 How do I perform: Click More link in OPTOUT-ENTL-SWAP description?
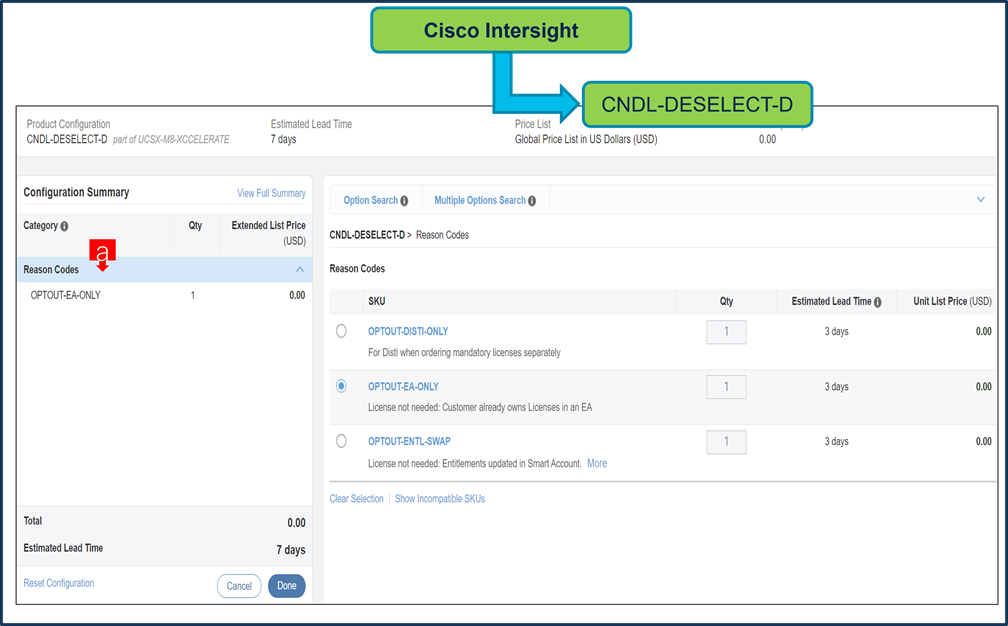click(597, 463)
